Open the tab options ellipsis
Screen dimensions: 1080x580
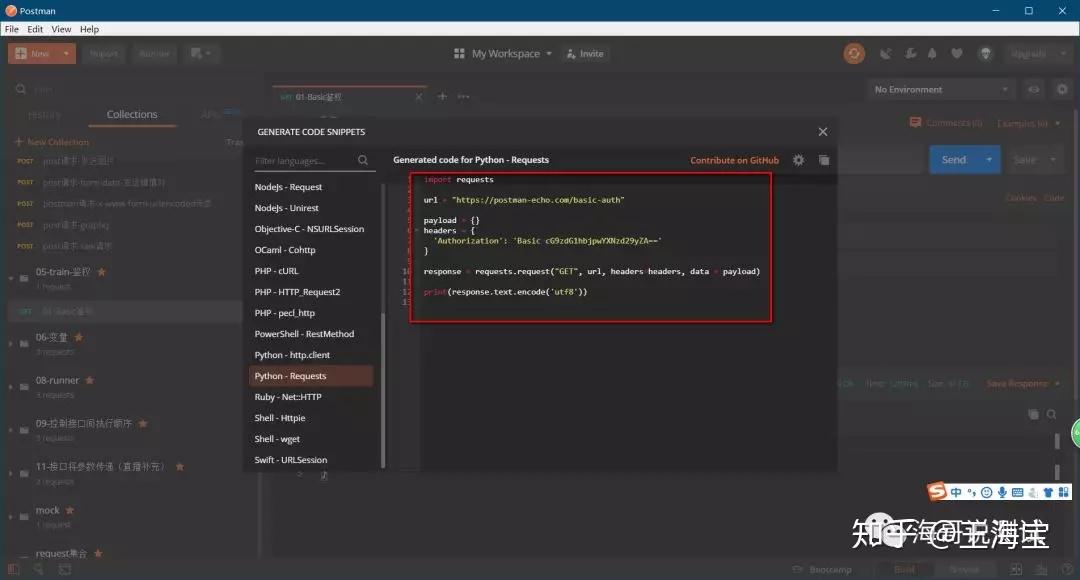point(464,96)
